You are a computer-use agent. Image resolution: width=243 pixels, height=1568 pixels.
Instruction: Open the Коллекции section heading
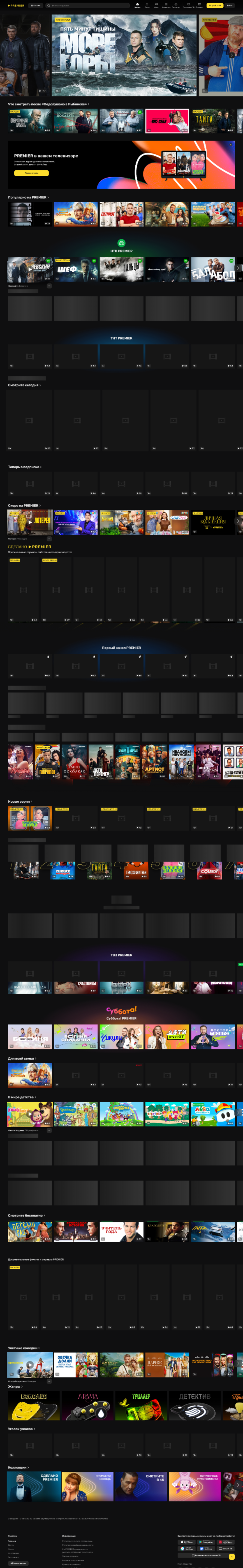point(18,1468)
